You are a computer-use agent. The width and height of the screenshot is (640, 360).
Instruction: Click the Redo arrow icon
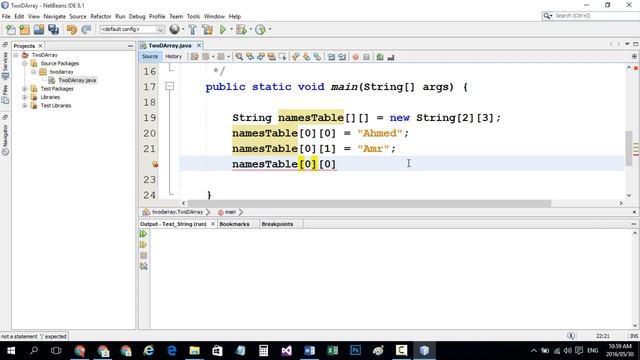(x=86, y=29)
